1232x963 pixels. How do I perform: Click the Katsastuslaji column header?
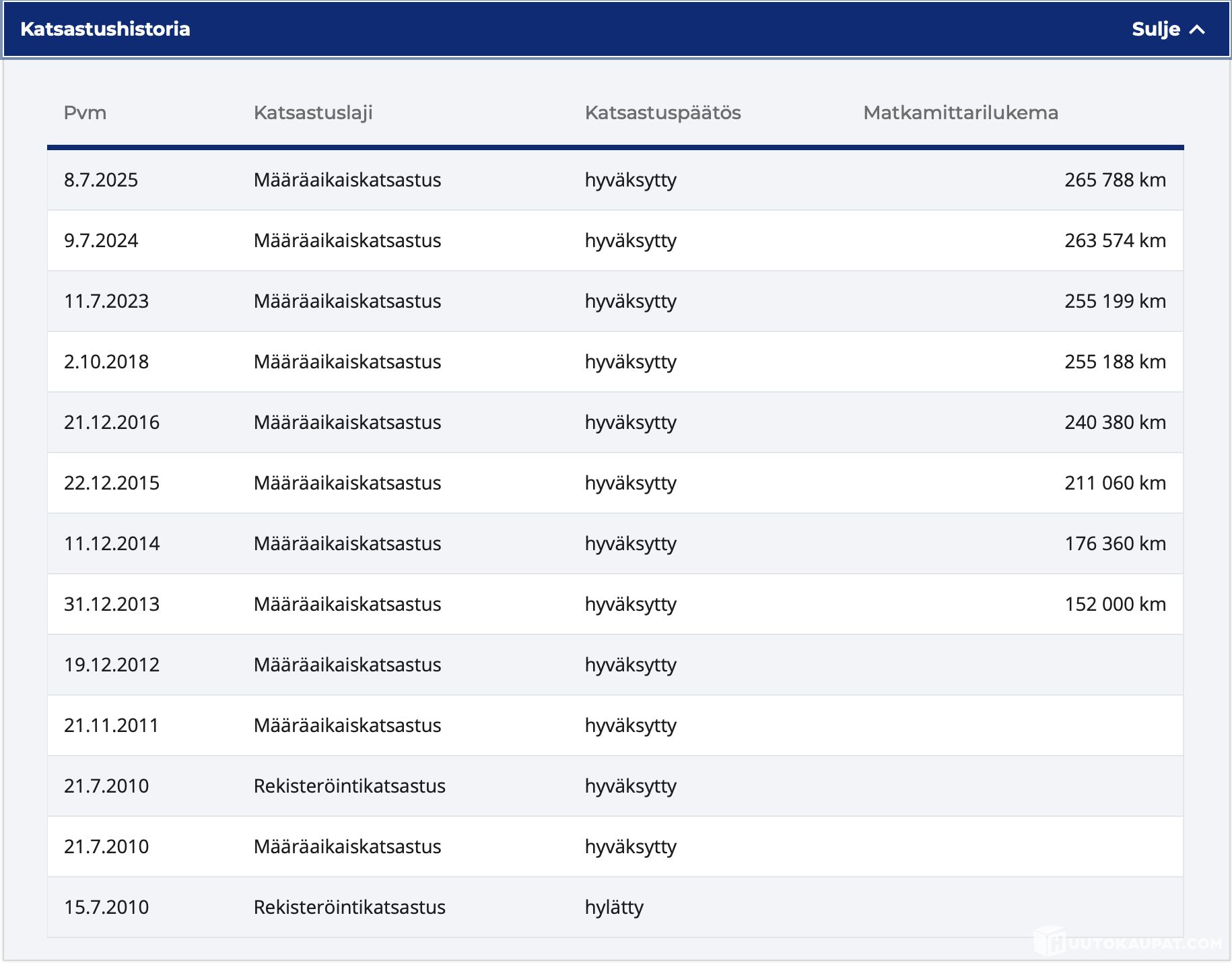click(x=313, y=112)
